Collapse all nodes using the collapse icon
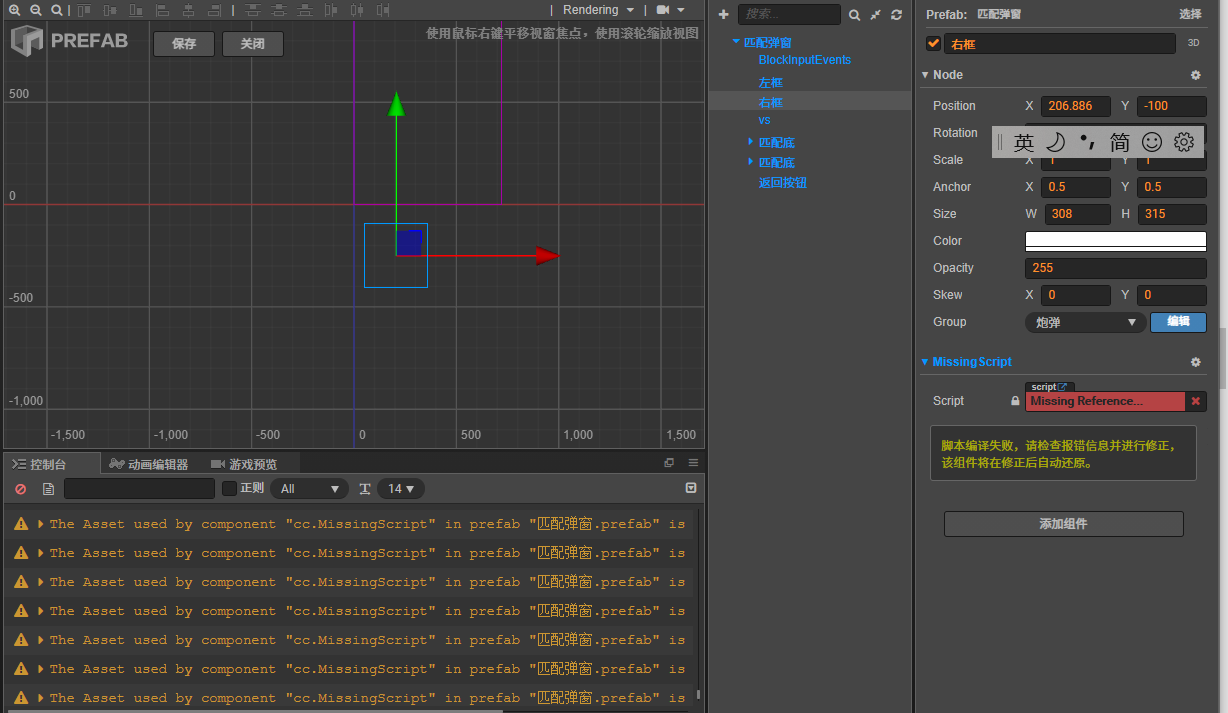This screenshot has width=1228, height=713. pos(875,15)
